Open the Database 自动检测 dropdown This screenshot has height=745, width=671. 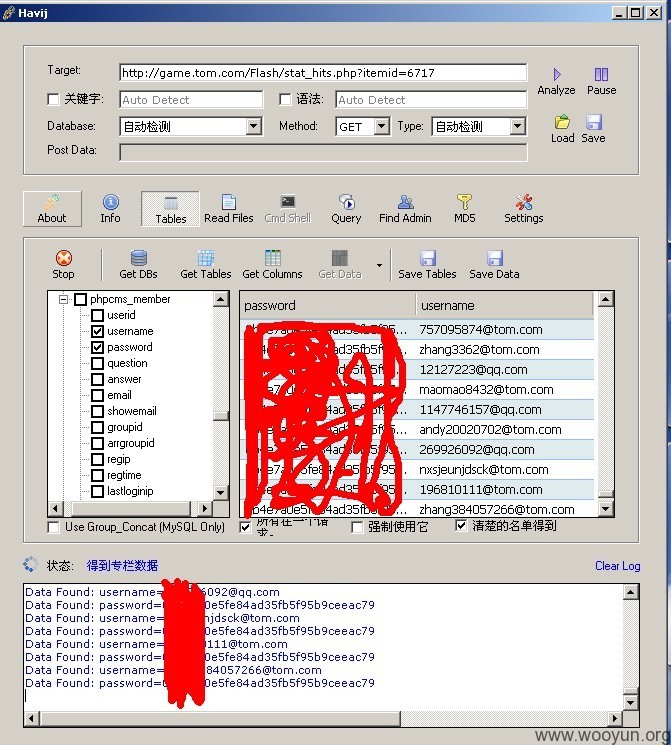click(254, 126)
